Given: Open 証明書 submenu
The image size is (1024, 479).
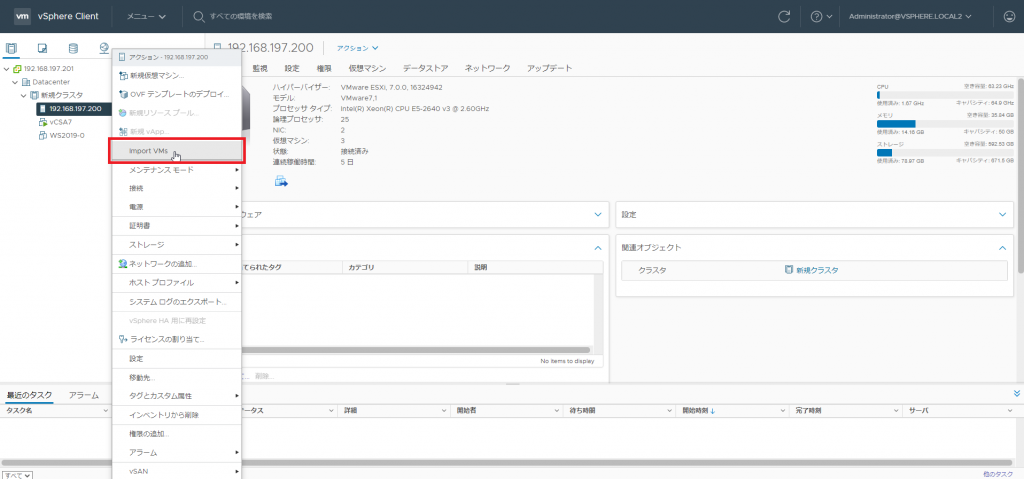Looking at the screenshot, I should coord(177,225).
